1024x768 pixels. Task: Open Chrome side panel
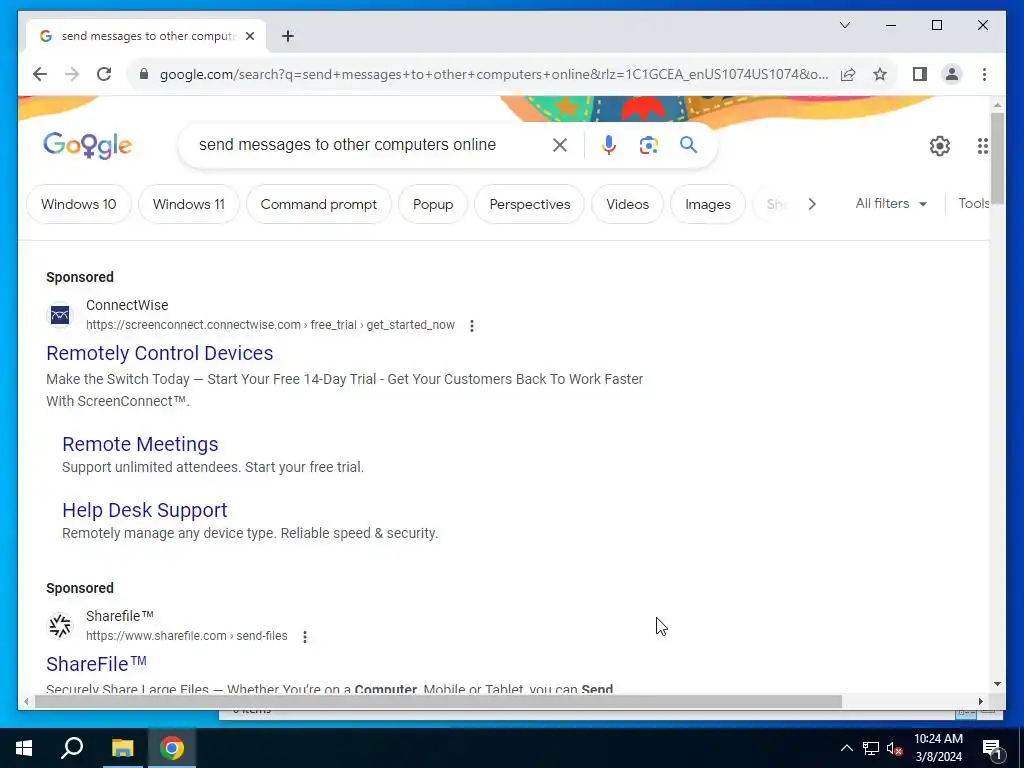coord(920,74)
